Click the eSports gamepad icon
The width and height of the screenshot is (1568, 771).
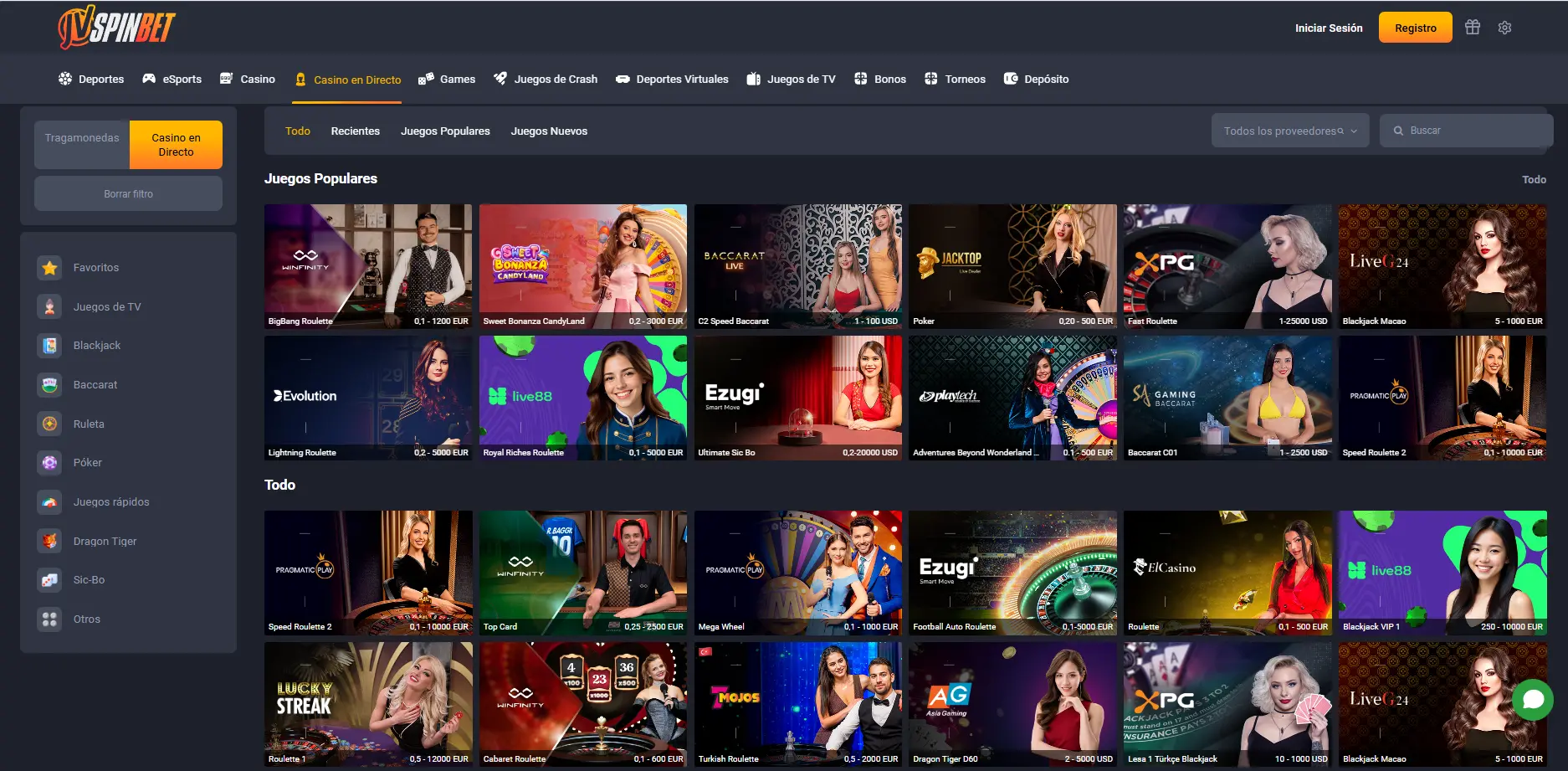pyautogui.click(x=149, y=79)
